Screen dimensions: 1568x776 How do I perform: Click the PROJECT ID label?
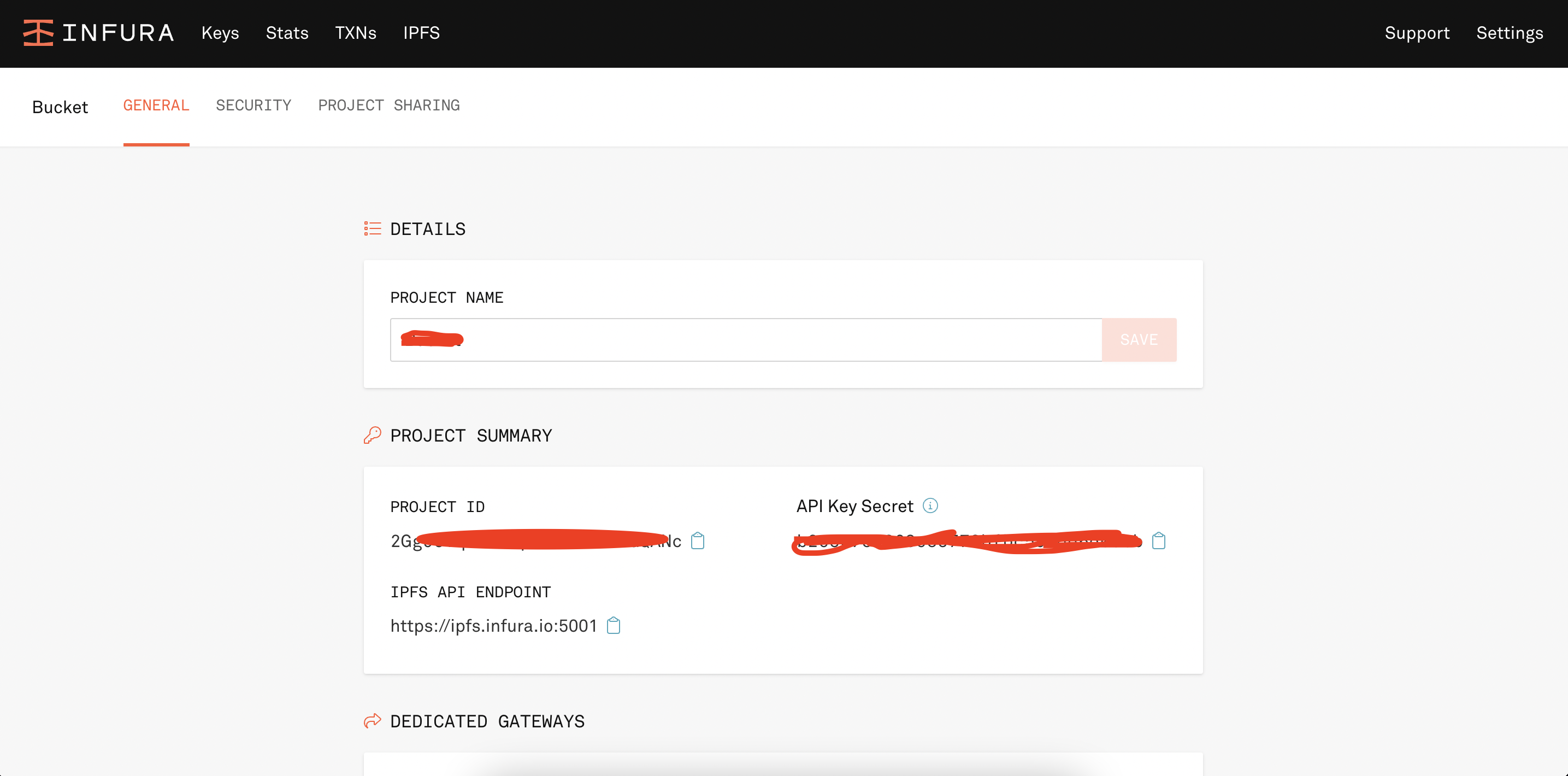438,507
